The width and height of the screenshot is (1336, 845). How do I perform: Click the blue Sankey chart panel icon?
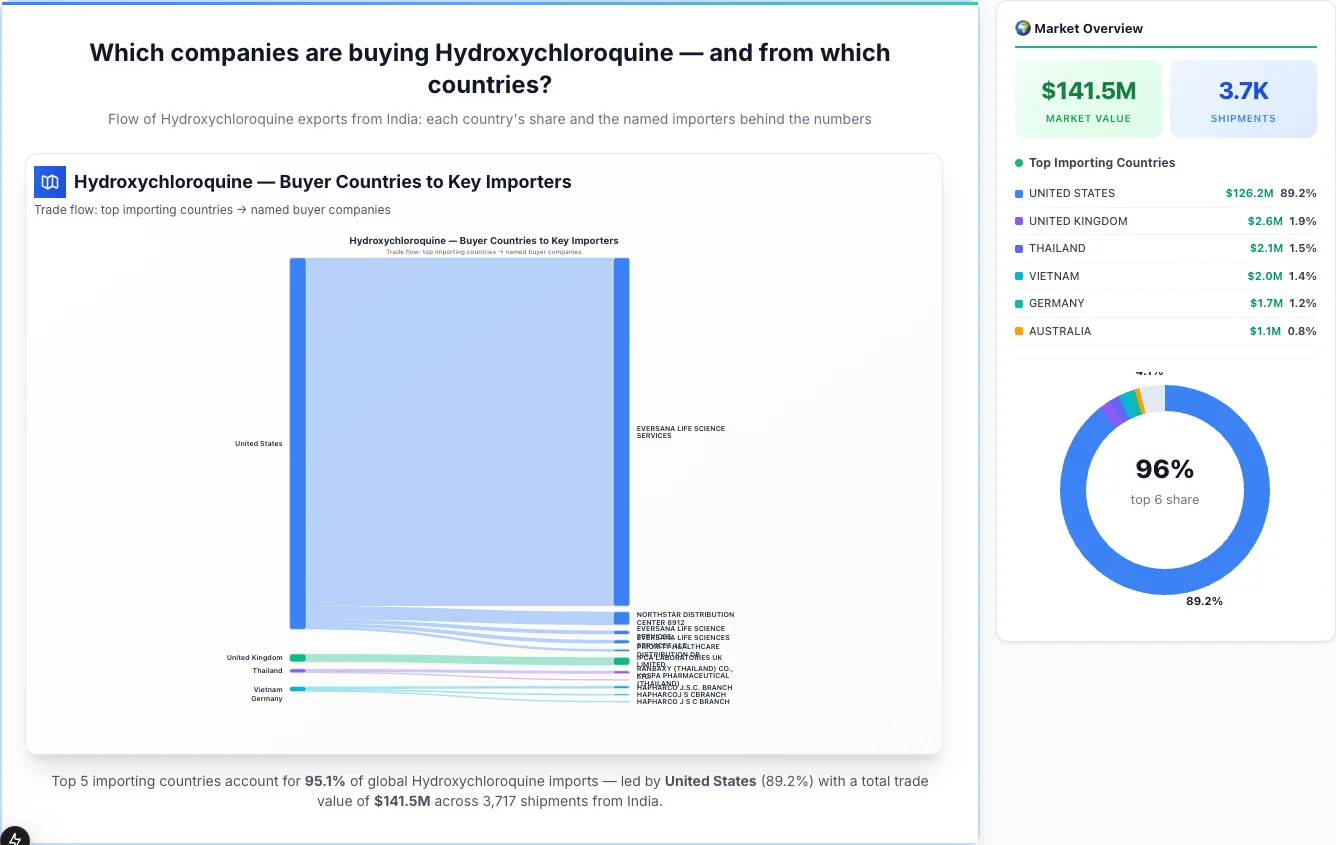click(x=49, y=182)
